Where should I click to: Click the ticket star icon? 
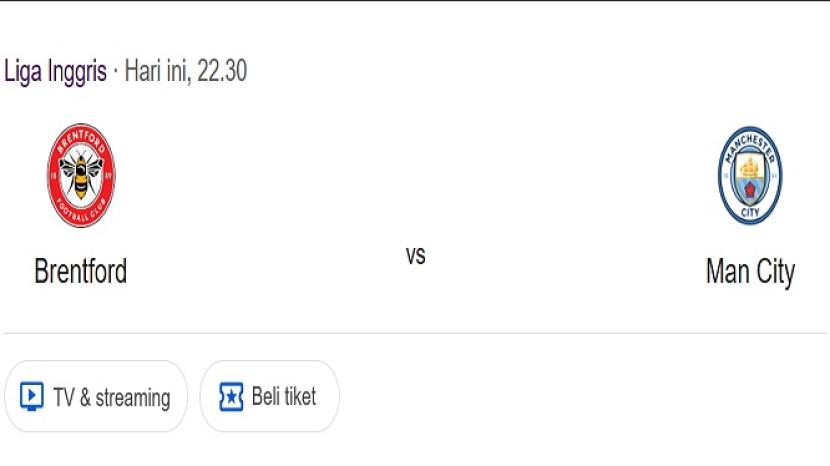tap(231, 397)
